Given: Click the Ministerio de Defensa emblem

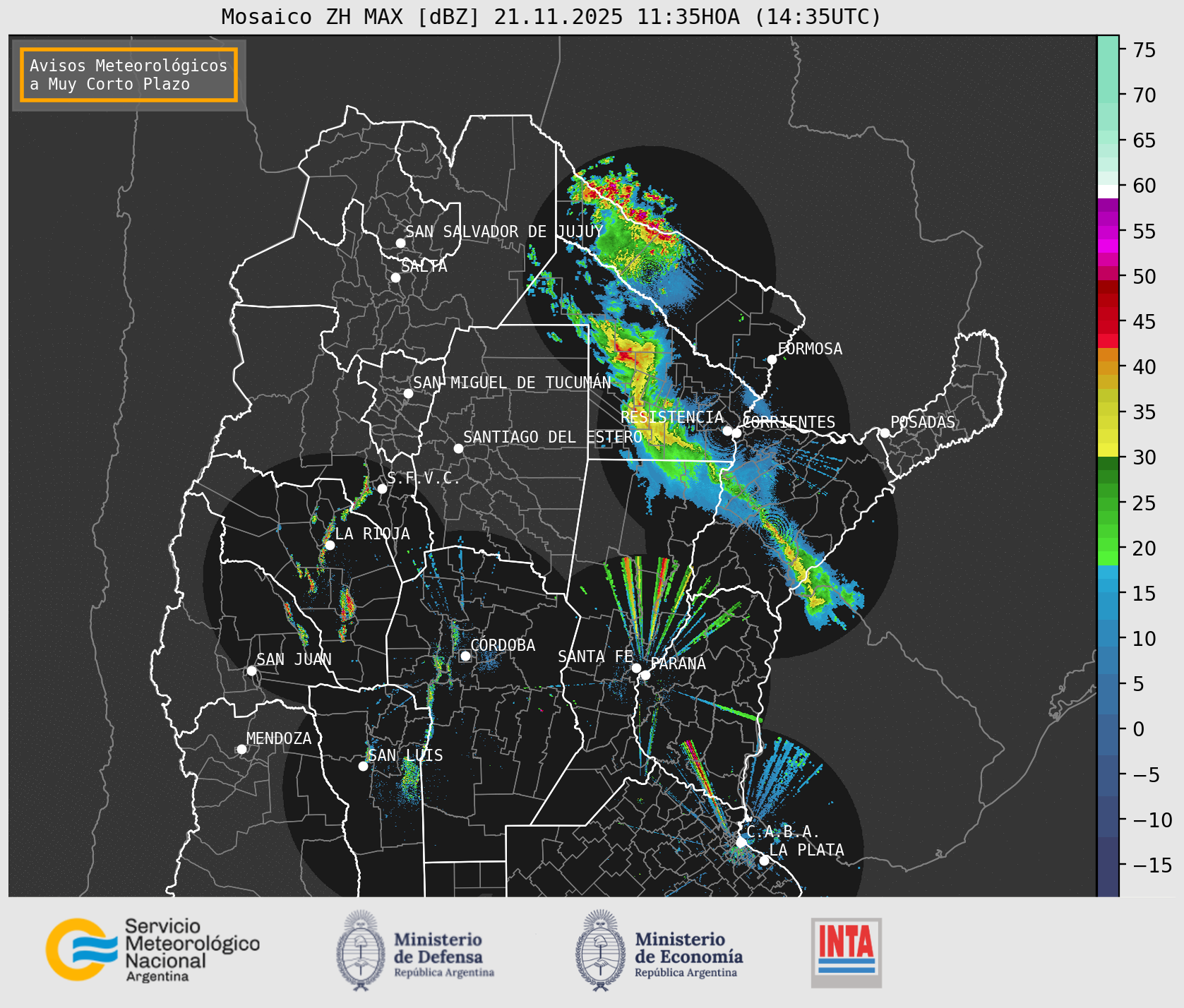Looking at the screenshot, I should [361, 950].
